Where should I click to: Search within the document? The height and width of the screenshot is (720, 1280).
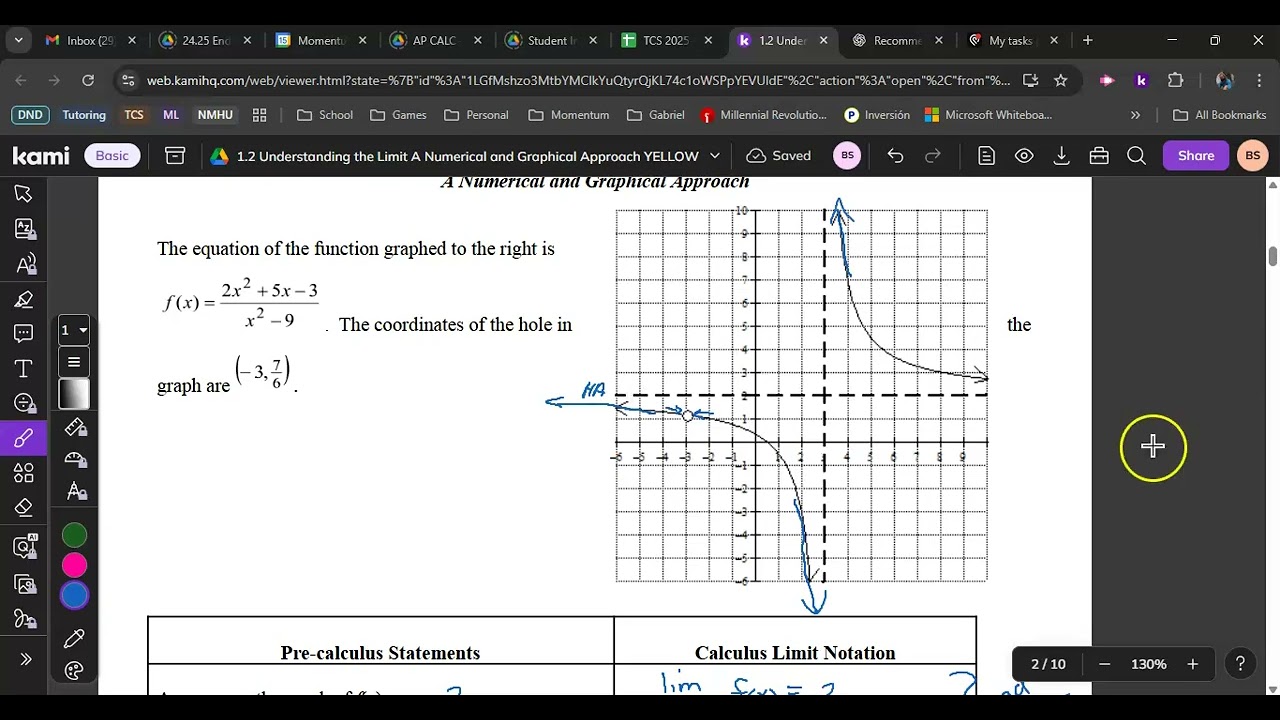(x=1136, y=156)
